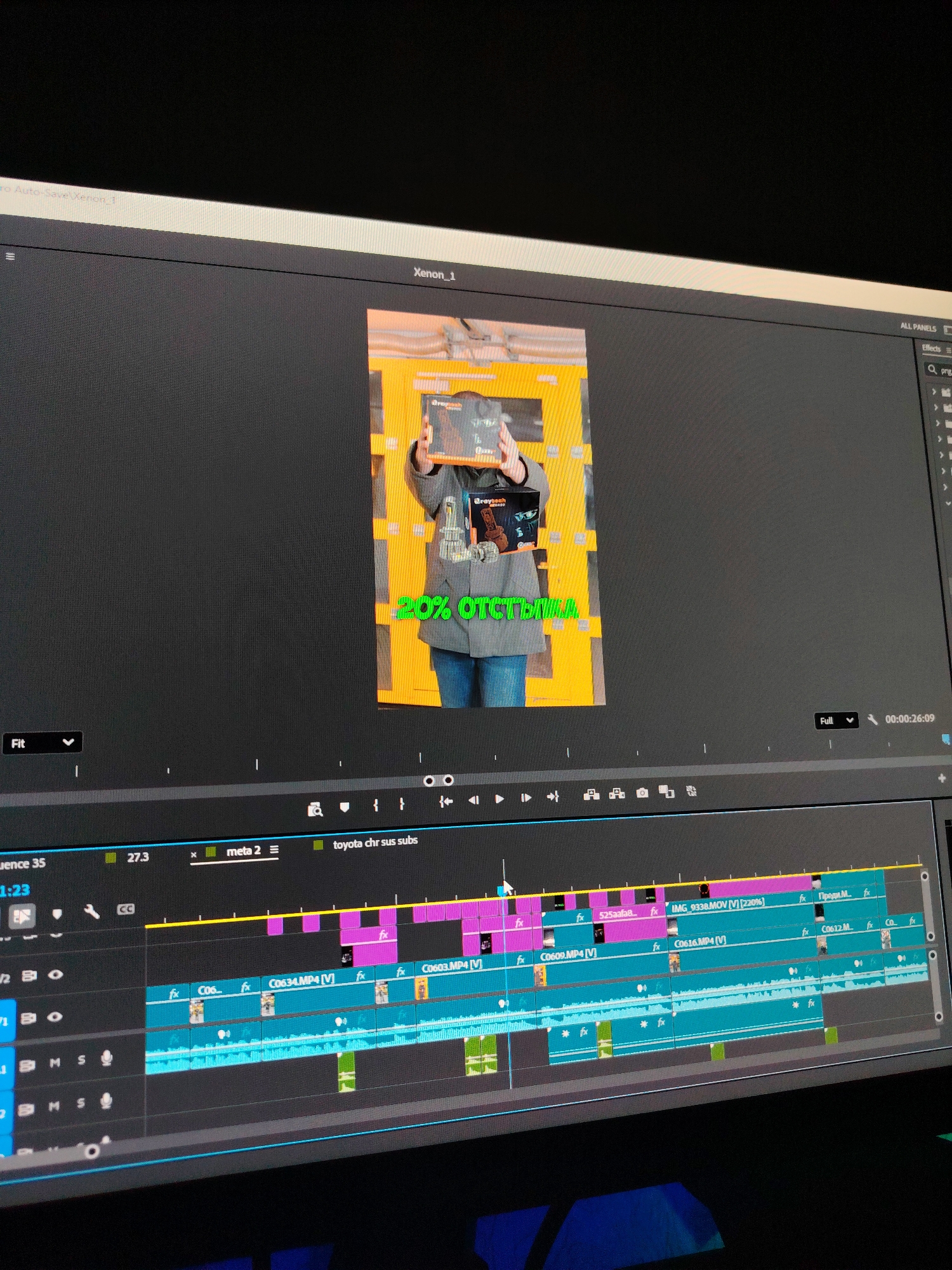
Task: Mark In point in Program Monitor
Action: pyautogui.click(x=376, y=805)
